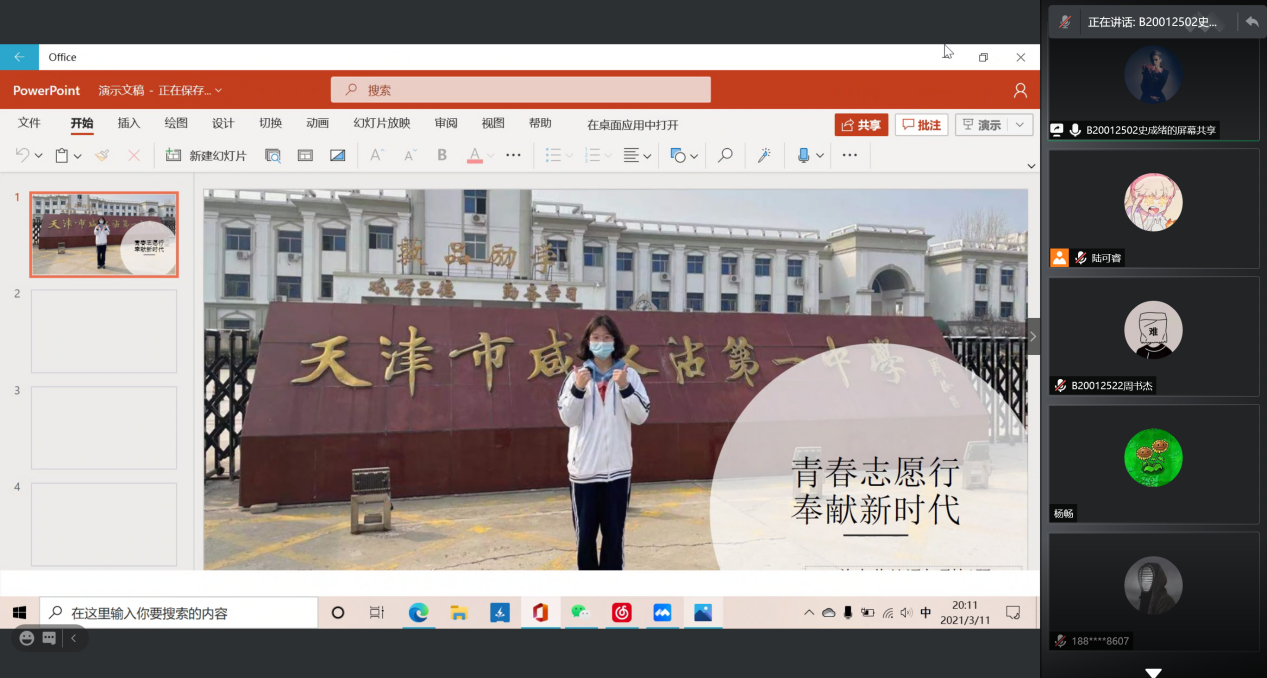Click the Format Painter brush icon
Image resolution: width=1267 pixels, height=678 pixels.
[x=102, y=155]
